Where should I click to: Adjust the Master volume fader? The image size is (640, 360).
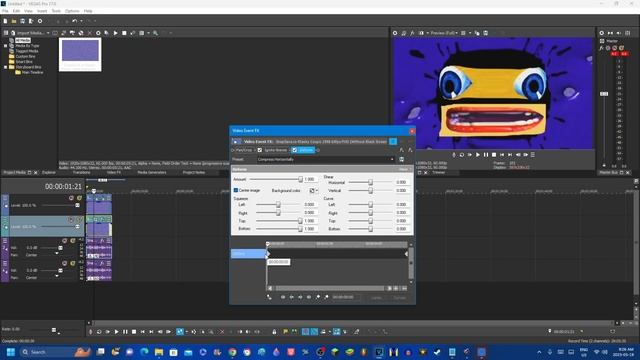(x=604, y=94)
